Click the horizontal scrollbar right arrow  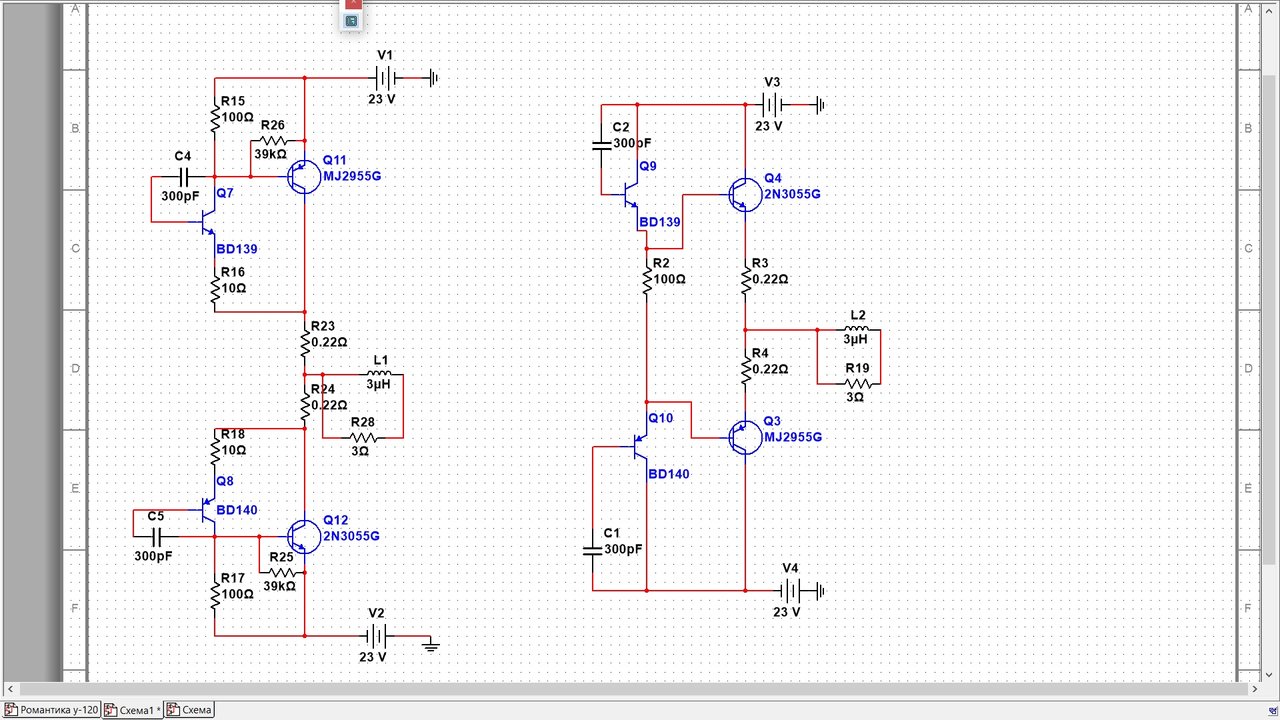[x=1254, y=689]
